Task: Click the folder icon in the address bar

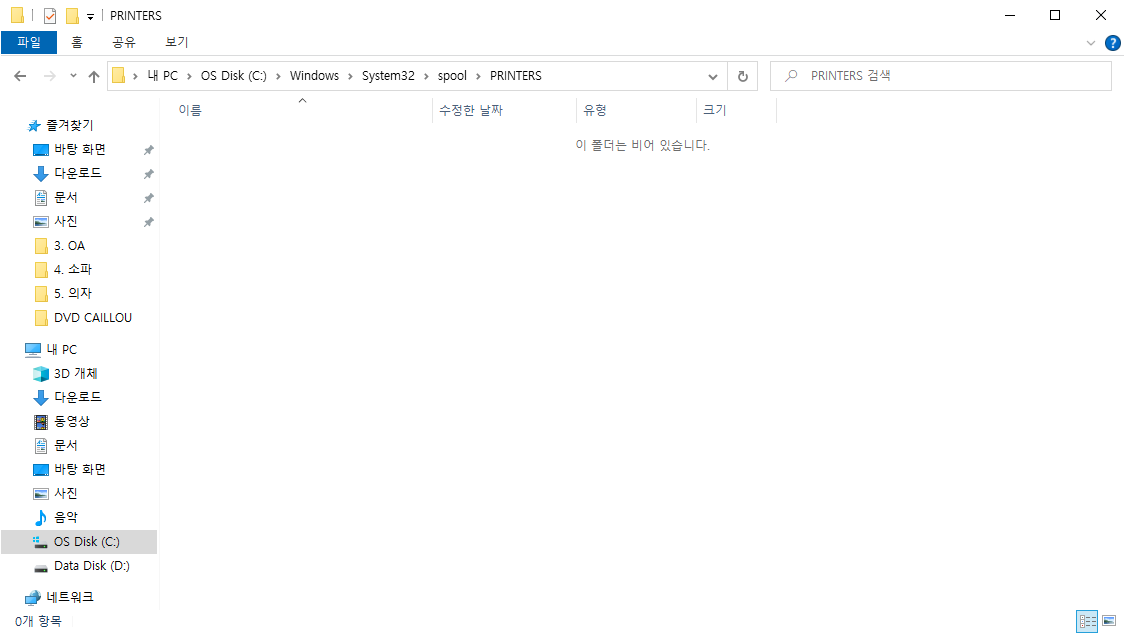Action: coord(119,76)
